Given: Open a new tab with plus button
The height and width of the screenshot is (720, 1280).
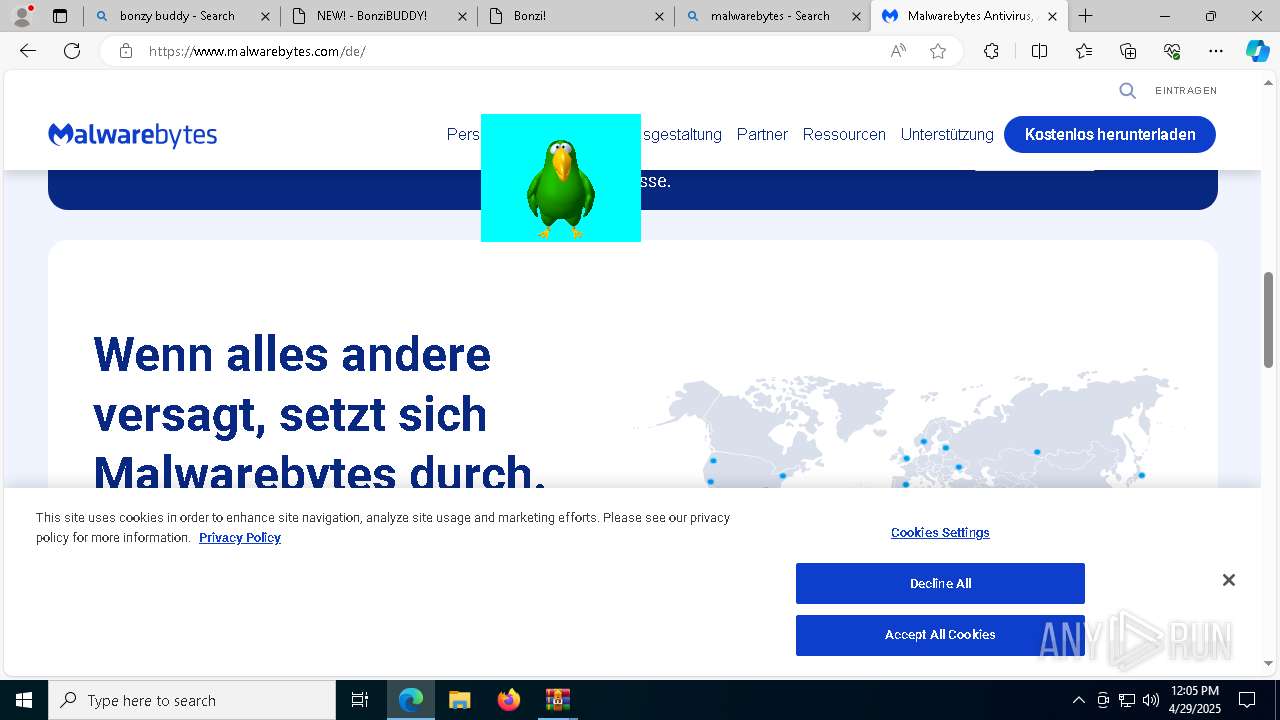Looking at the screenshot, I should [1086, 16].
